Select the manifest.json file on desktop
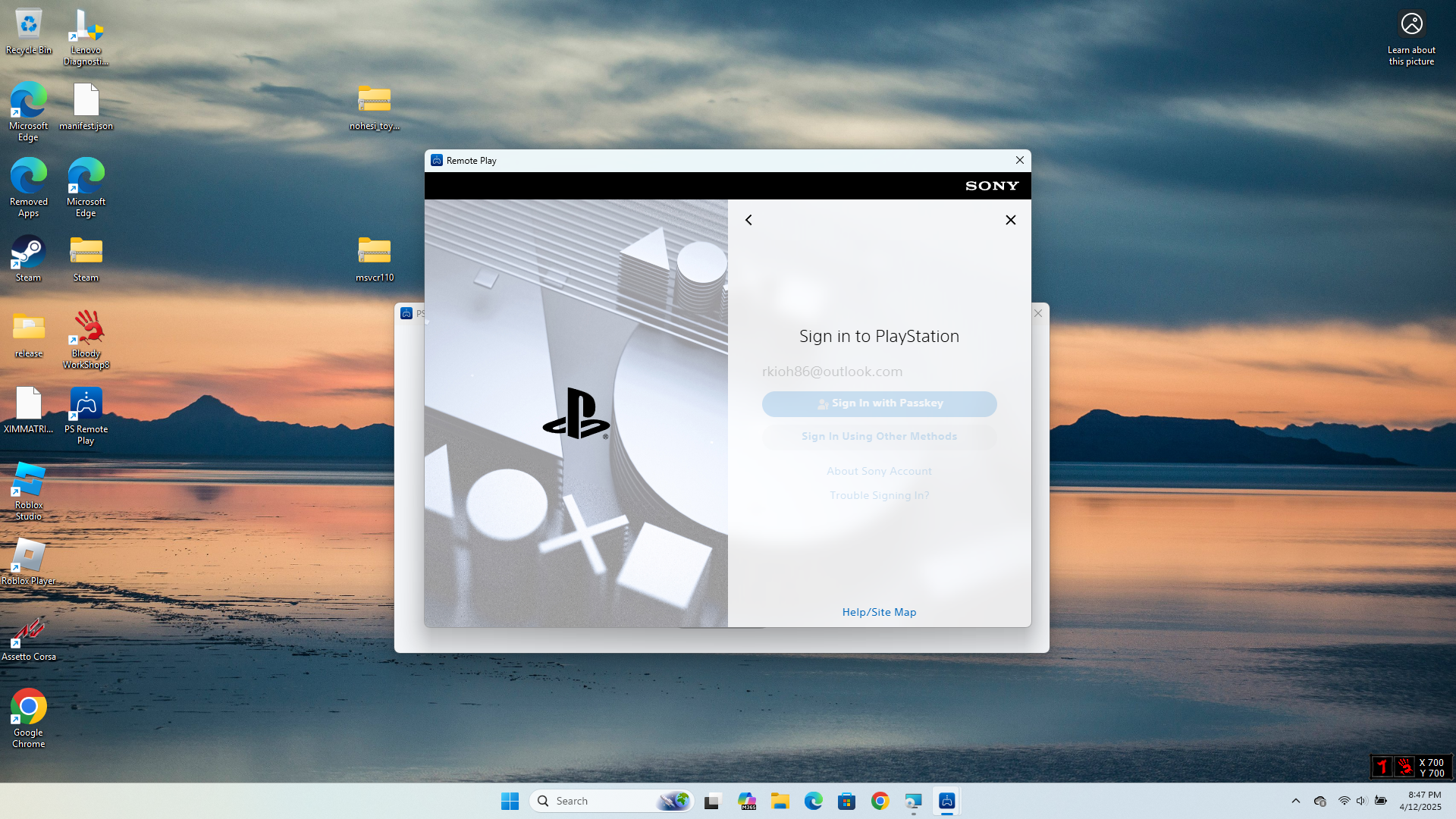This screenshot has height=819, width=1456. (x=86, y=108)
